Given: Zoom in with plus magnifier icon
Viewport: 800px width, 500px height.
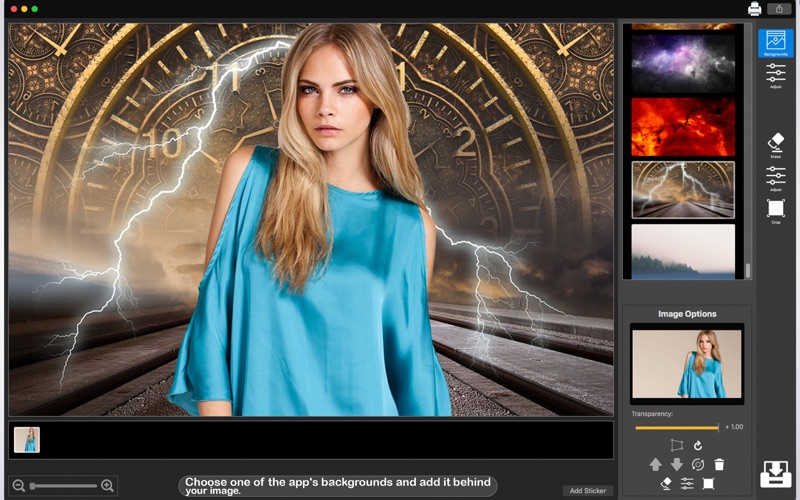Looking at the screenshot, I should pos(107,485).
